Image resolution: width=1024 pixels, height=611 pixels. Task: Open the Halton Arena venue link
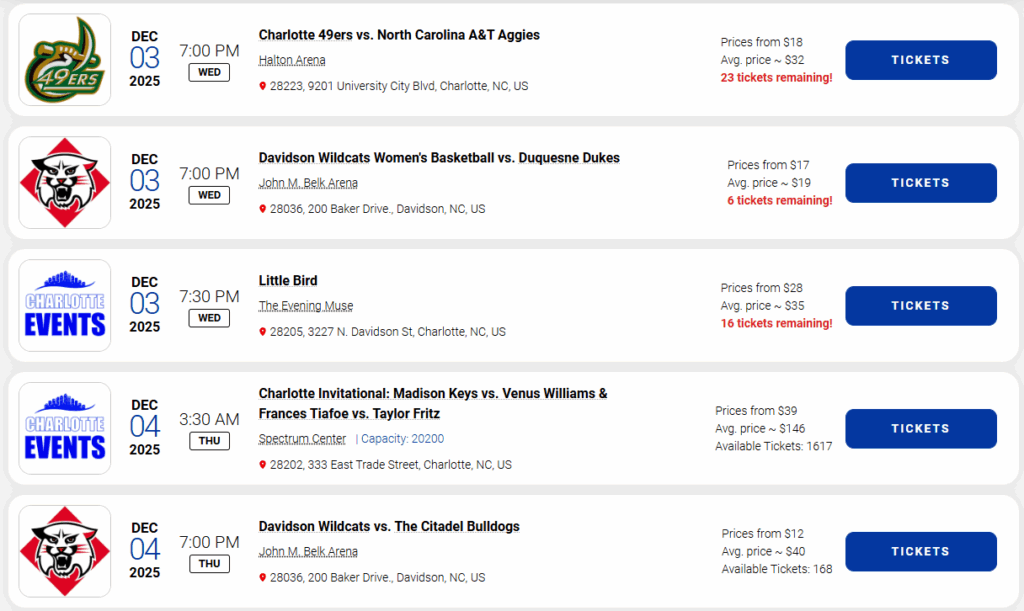click(x=292, y=60)
